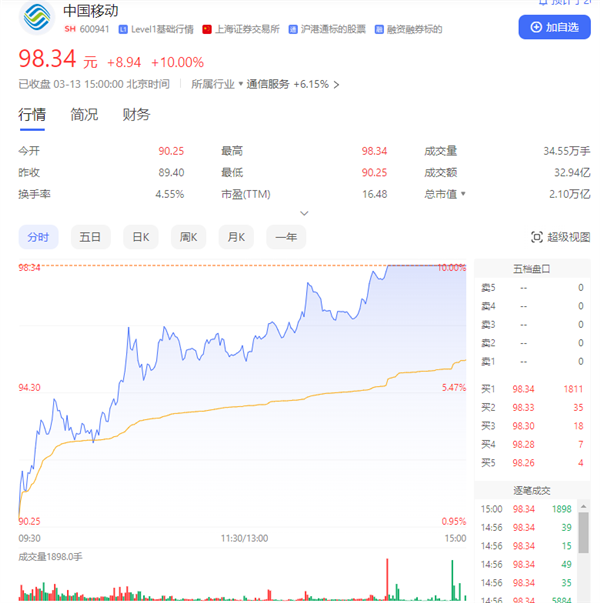
Task: Click the Level1基础行情 badge icon
Action: pyautogui.click(x=123, y=30)
